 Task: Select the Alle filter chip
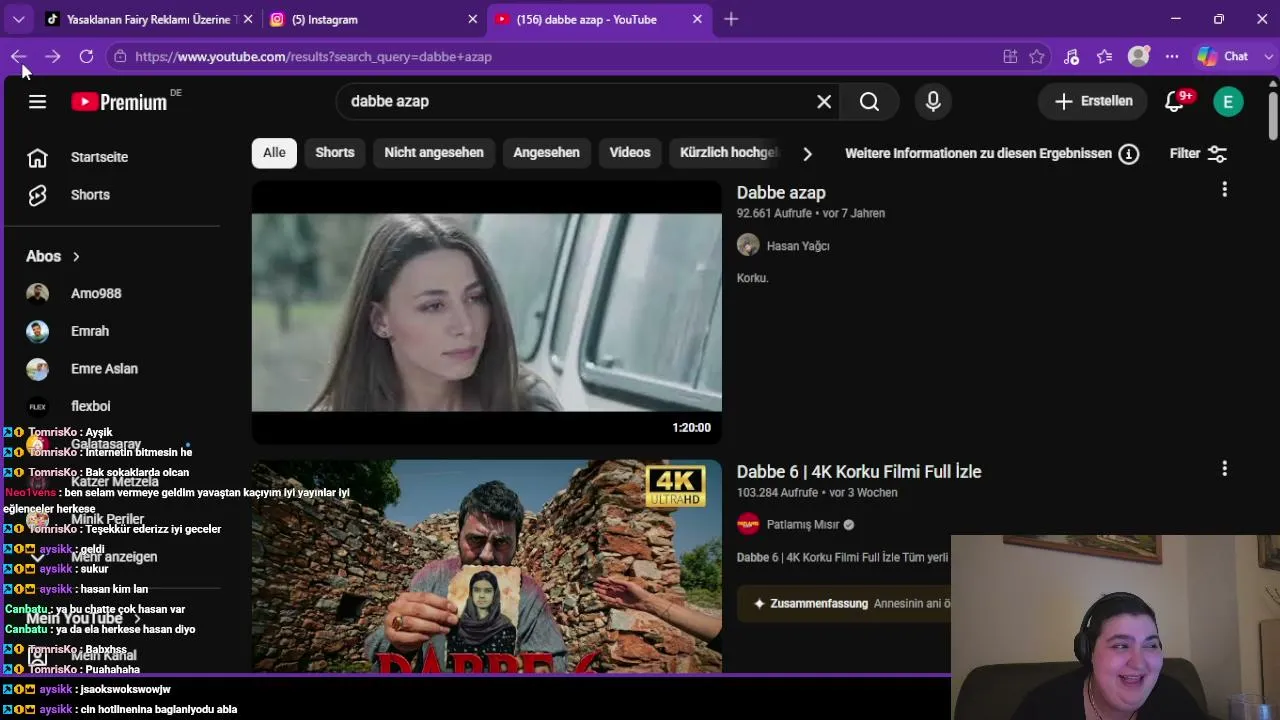[x=274, y=153]
